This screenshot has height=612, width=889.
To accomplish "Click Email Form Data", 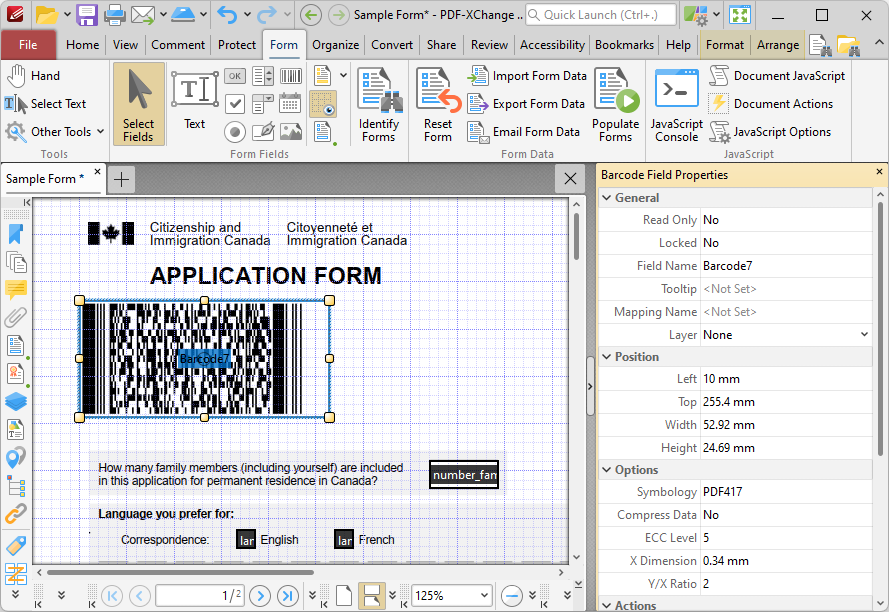I will coord(524,132).
